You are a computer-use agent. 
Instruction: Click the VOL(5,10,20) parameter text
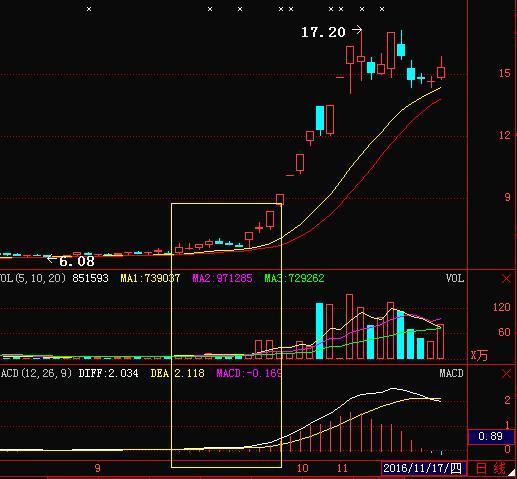click(x=33, y=278)
